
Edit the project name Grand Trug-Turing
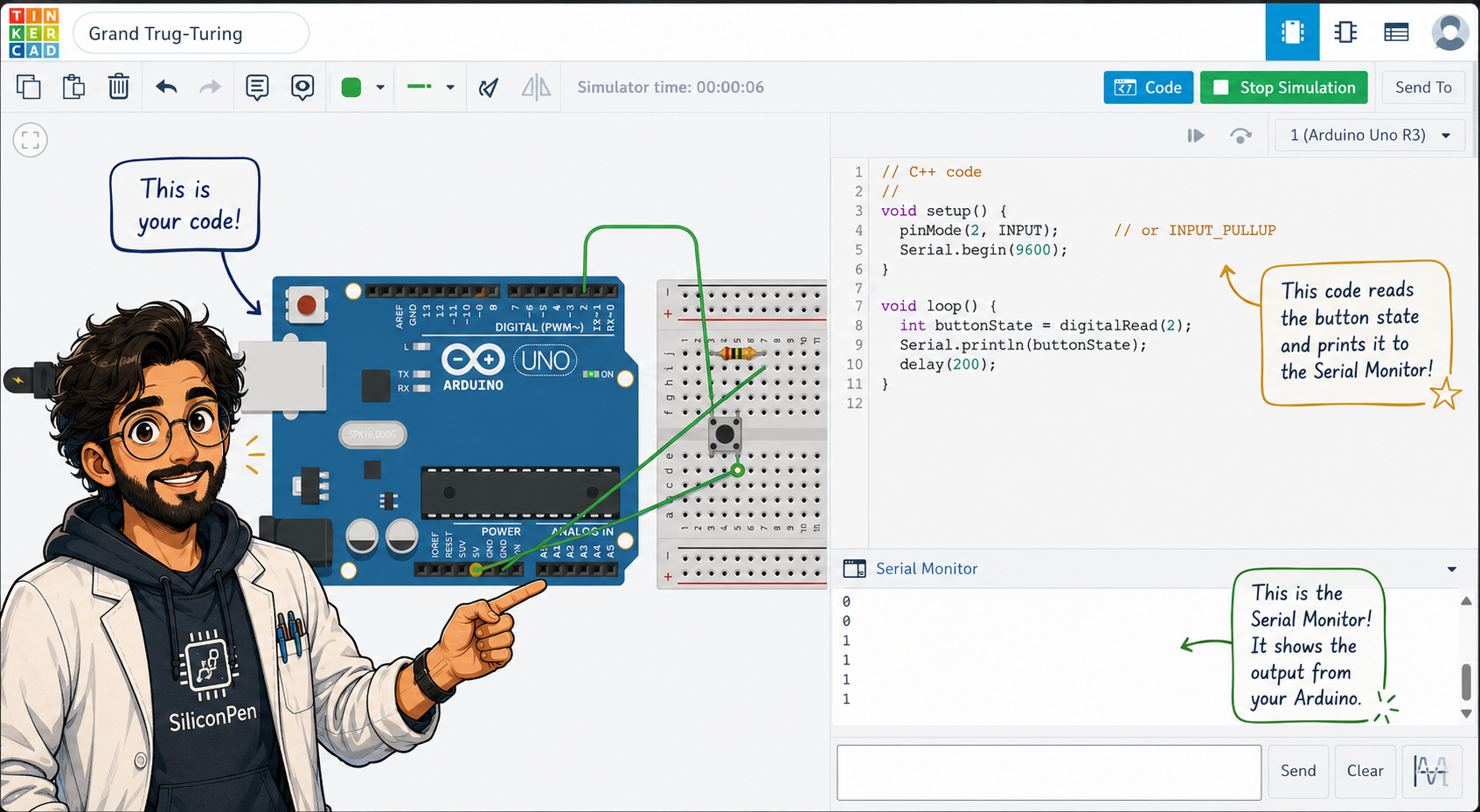191,33
